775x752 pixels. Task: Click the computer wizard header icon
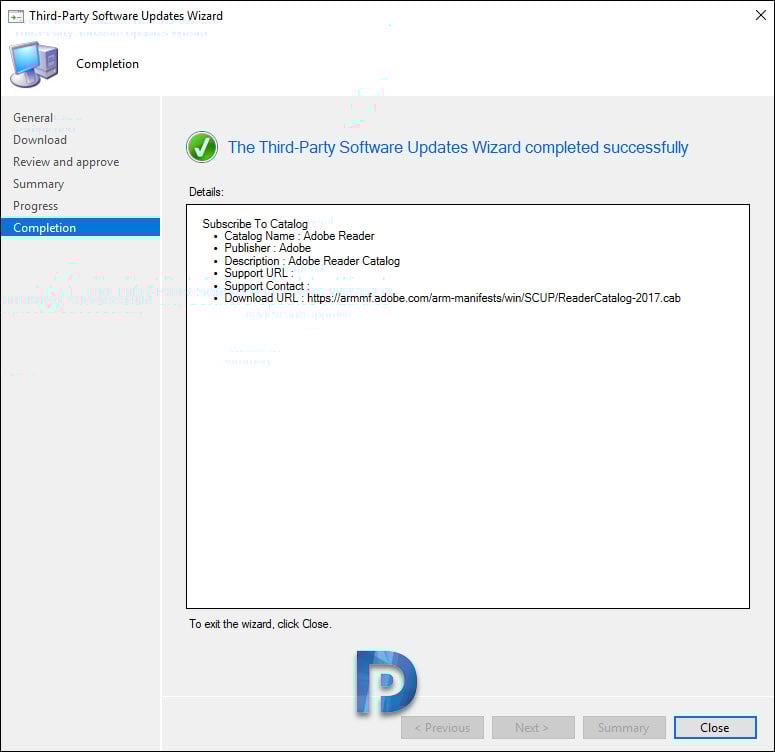point(34,64)
